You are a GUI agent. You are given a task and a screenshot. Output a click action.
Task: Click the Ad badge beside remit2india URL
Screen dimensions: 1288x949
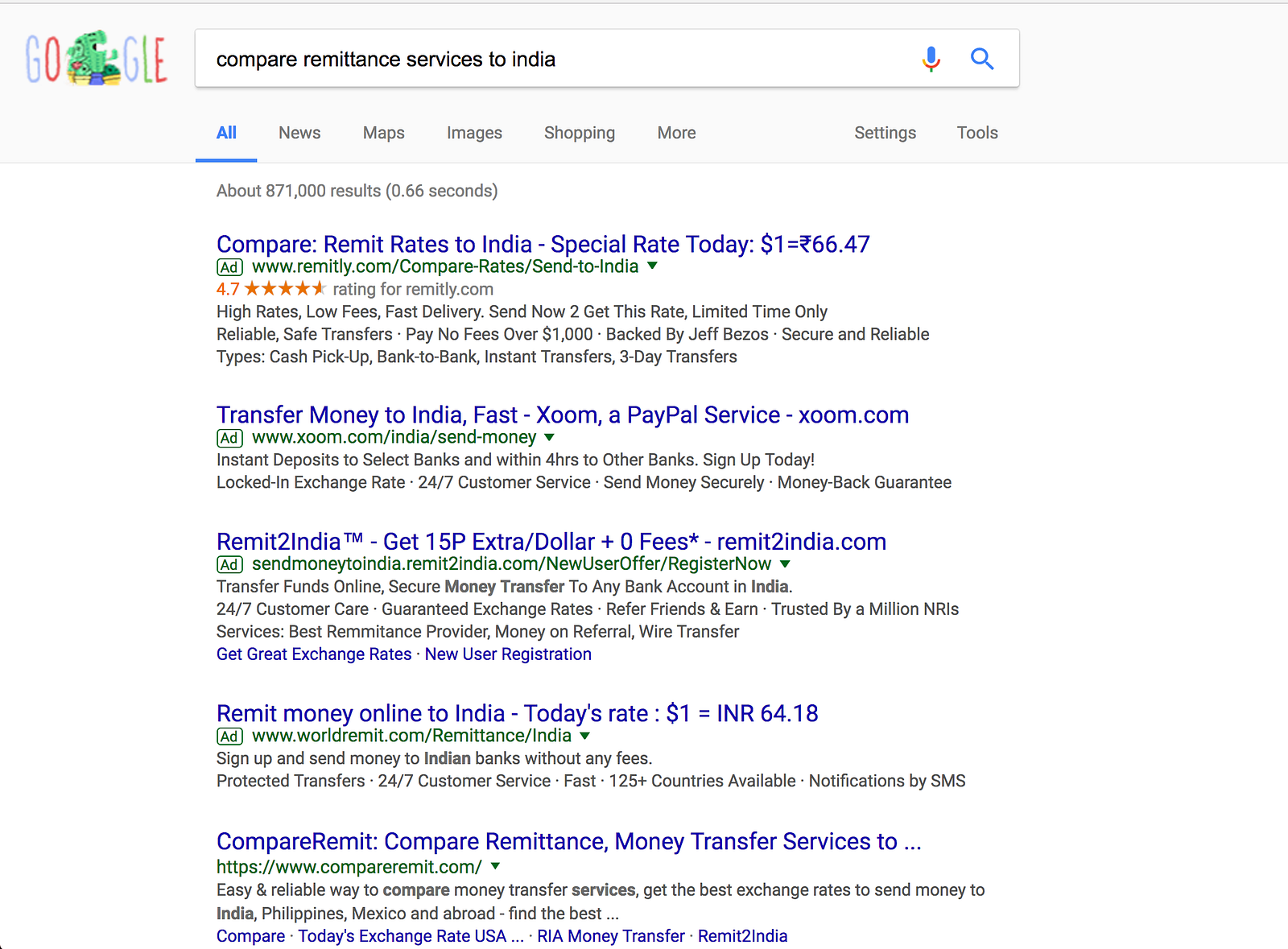tap(229, 565)
